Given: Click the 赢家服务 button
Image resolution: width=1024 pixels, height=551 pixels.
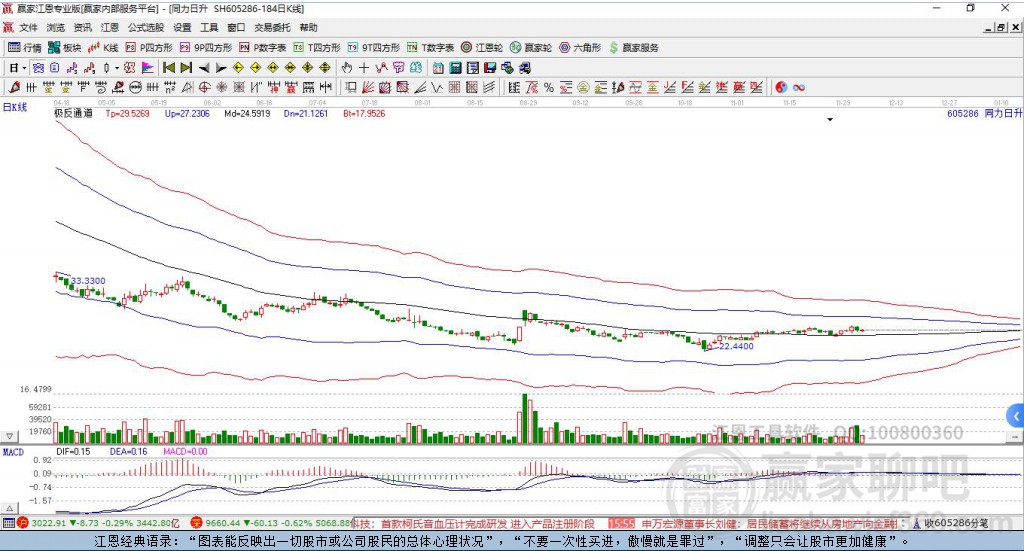Looking at the screenshot, I should [x=634, y=47].
